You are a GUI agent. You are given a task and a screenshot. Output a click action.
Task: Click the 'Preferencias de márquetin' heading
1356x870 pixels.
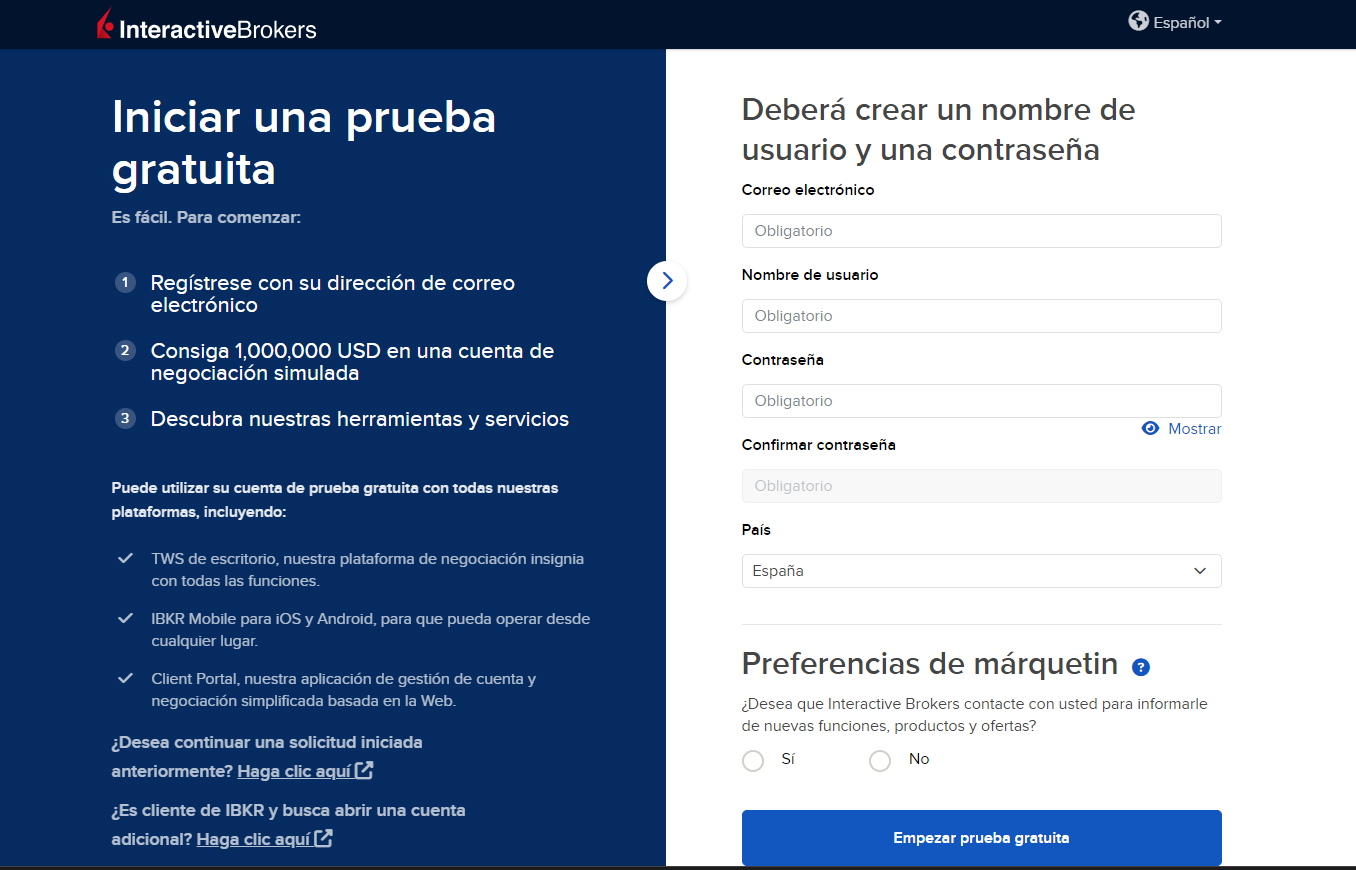click(x=930, y=663)
